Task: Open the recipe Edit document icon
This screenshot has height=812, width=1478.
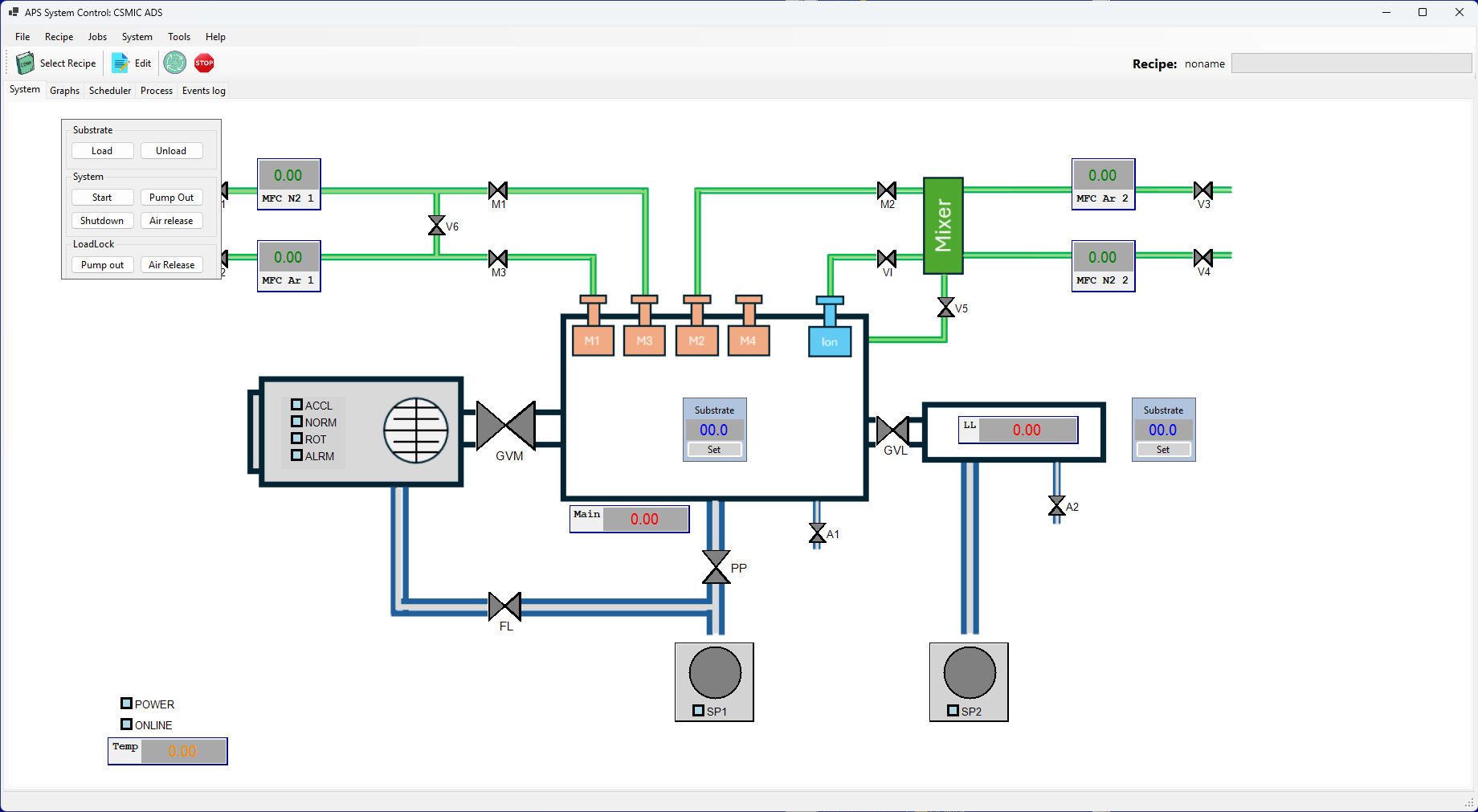Action: (x=120, y=63)
